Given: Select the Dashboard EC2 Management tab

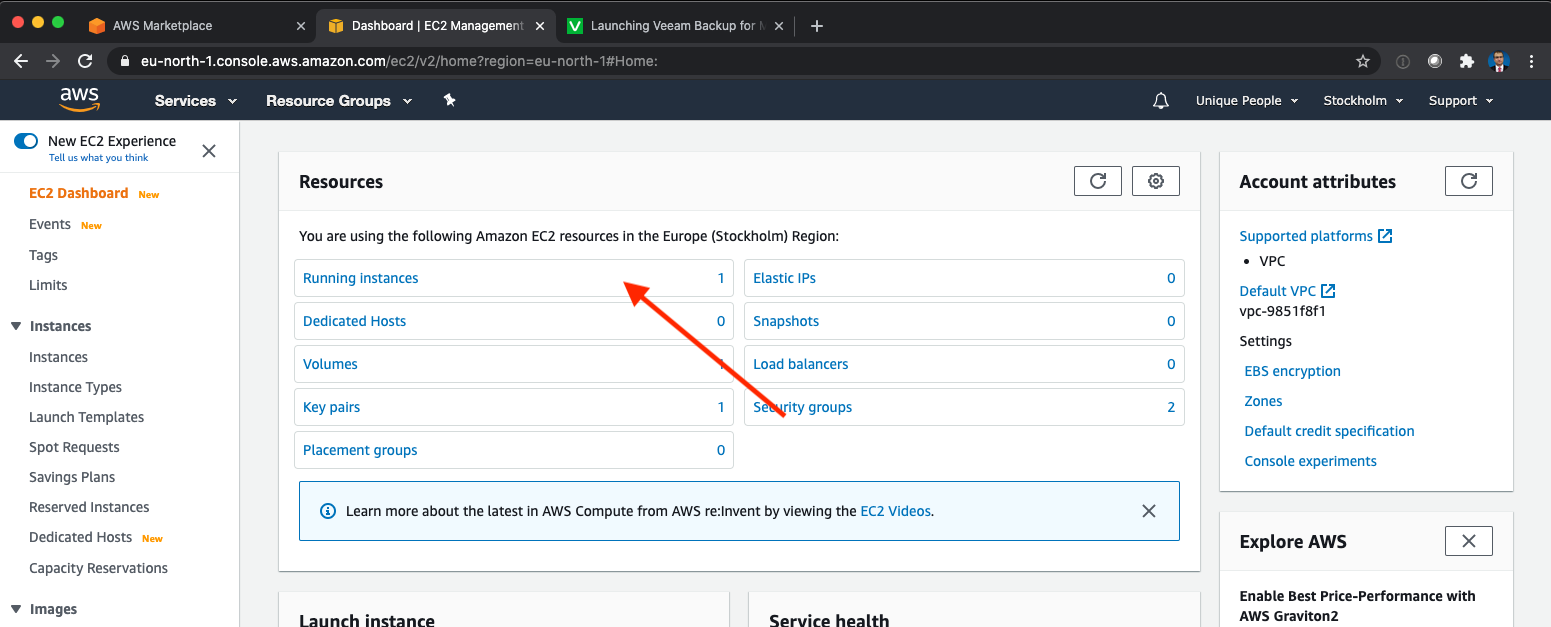Looking at the screenshot, I should 437,26.
